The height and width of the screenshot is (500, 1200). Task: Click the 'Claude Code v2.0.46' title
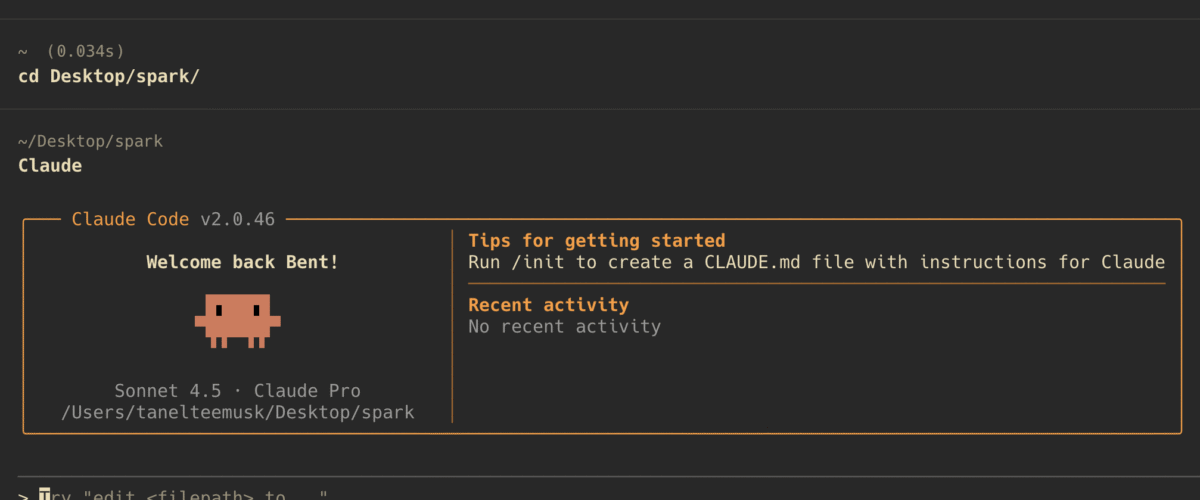click(x=173, y=219)
